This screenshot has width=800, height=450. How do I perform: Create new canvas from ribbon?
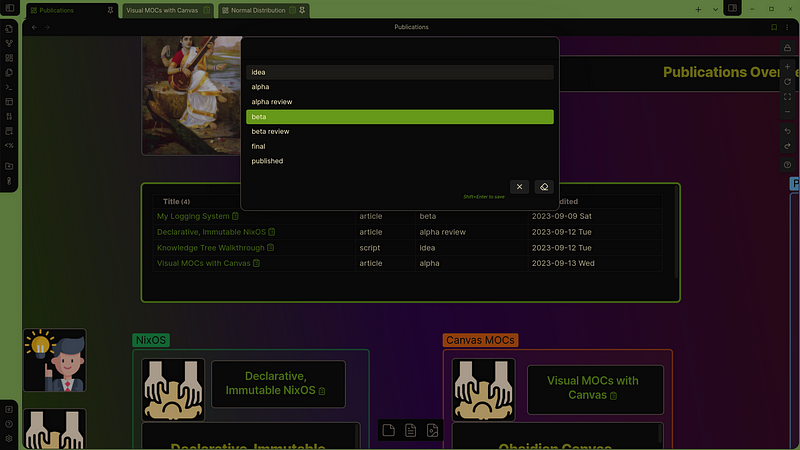coord(9,58)
